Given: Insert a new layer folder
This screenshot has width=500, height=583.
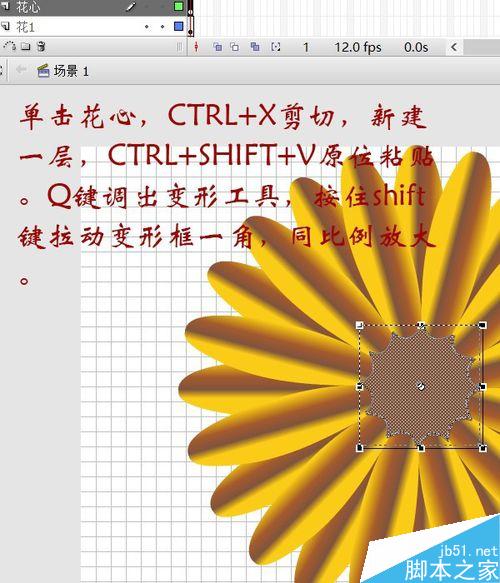Looking at the screenshot, I should (25, 46).
